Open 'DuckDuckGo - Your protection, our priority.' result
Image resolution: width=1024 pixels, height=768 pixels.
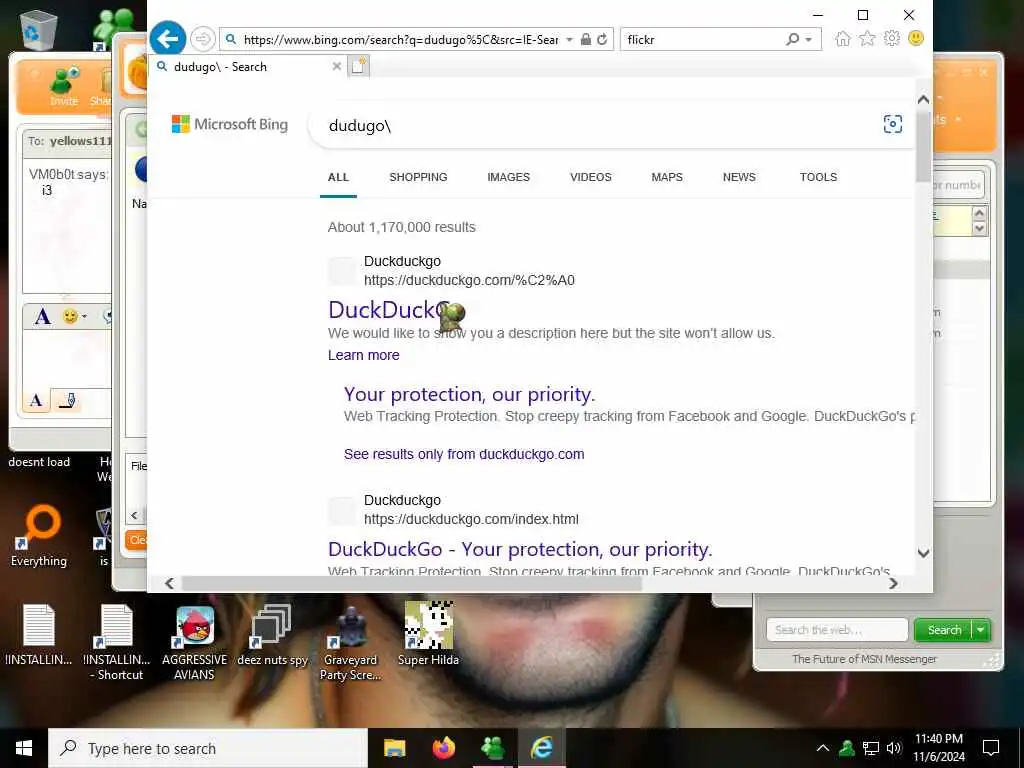pyautogui.click(x=520, y=549)
